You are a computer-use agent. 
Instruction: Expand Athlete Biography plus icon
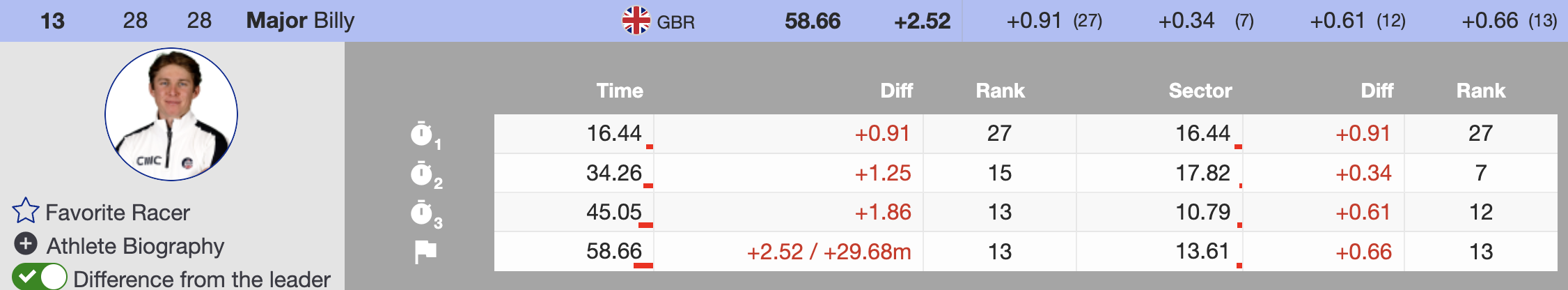26,244
